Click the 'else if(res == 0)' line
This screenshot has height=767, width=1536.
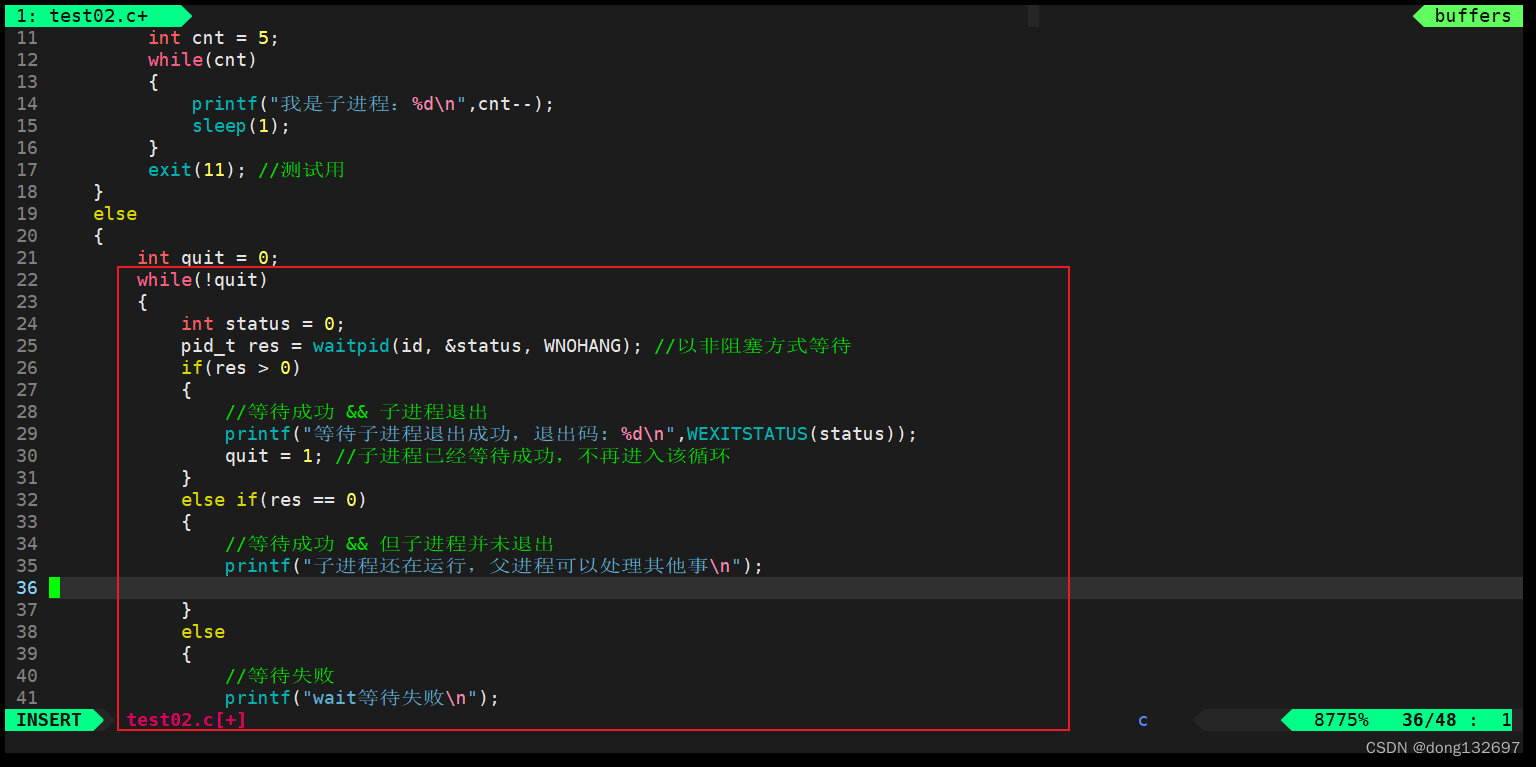point(274,500)
